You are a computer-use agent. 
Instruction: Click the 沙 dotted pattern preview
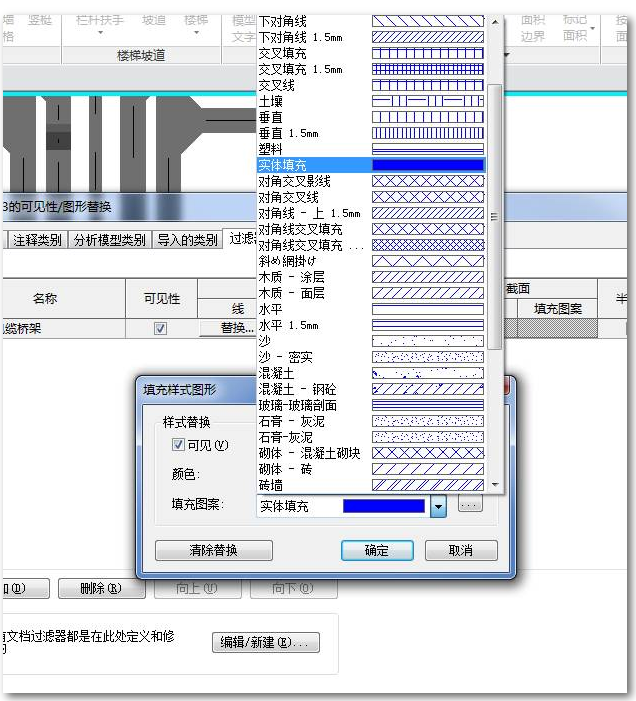point(428,341)
